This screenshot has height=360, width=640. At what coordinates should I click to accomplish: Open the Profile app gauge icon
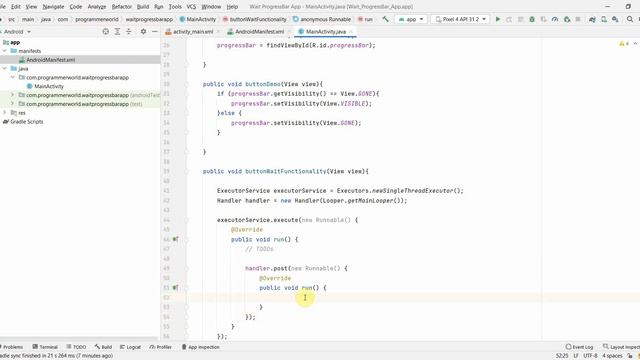[555, 19]
